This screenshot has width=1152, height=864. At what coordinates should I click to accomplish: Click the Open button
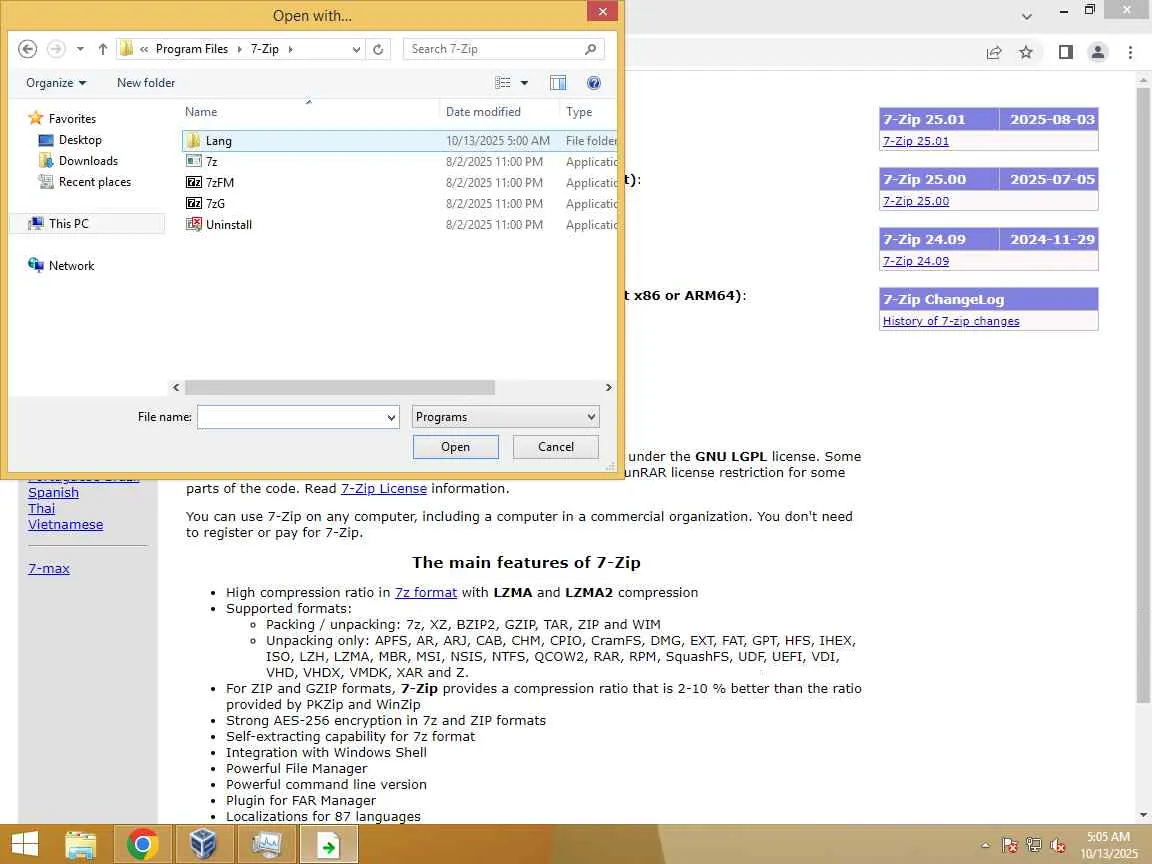(456, 447)
